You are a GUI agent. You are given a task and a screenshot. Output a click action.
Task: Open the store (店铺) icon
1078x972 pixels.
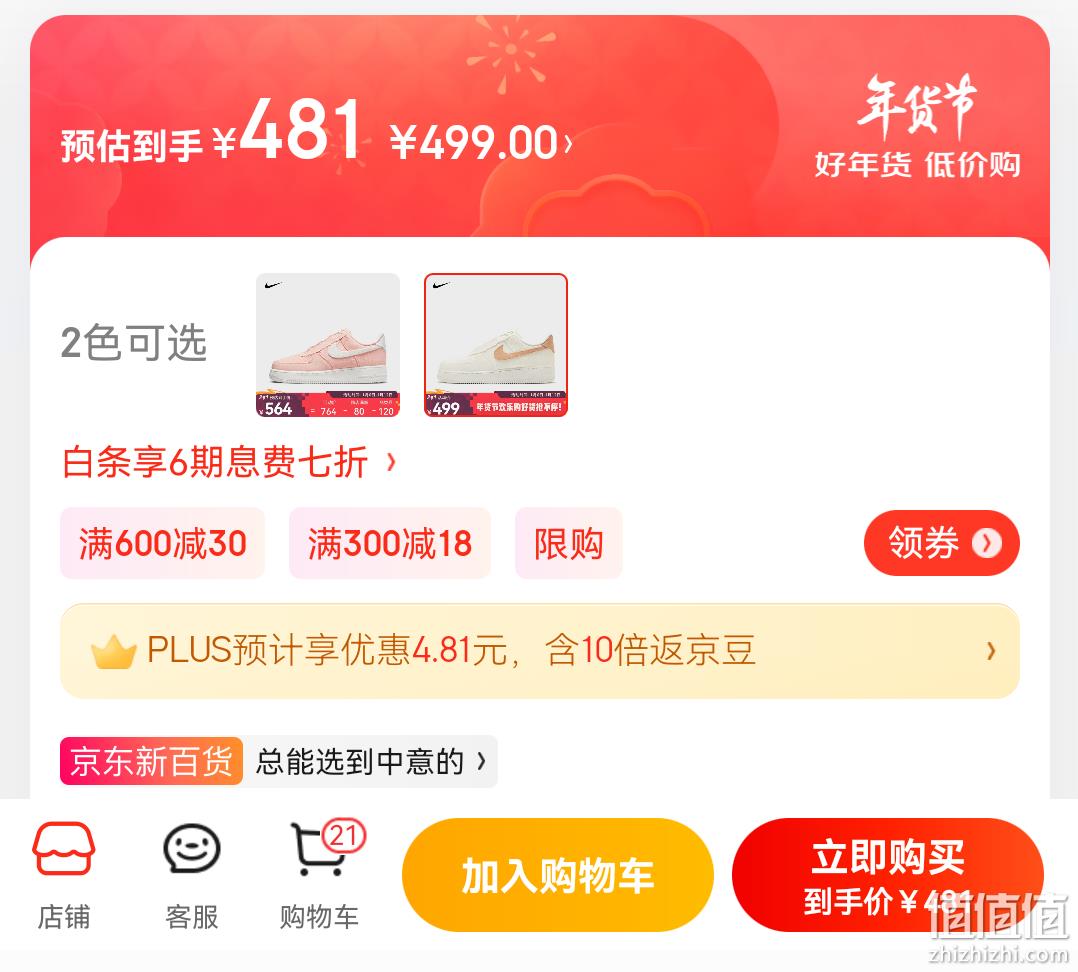point(63,848)
